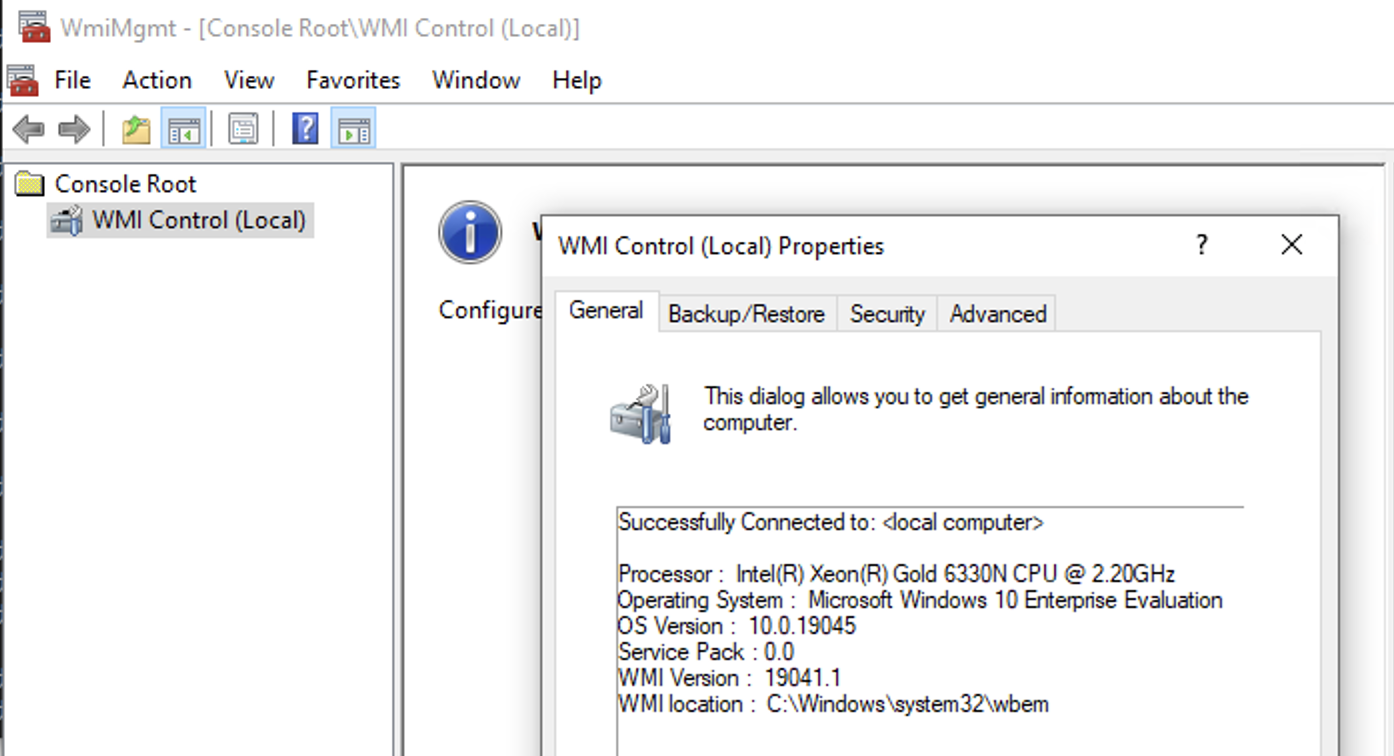Open the Favorites menu
The height and width of the screenshot is (756, 1394).
(x=353, y=80)
